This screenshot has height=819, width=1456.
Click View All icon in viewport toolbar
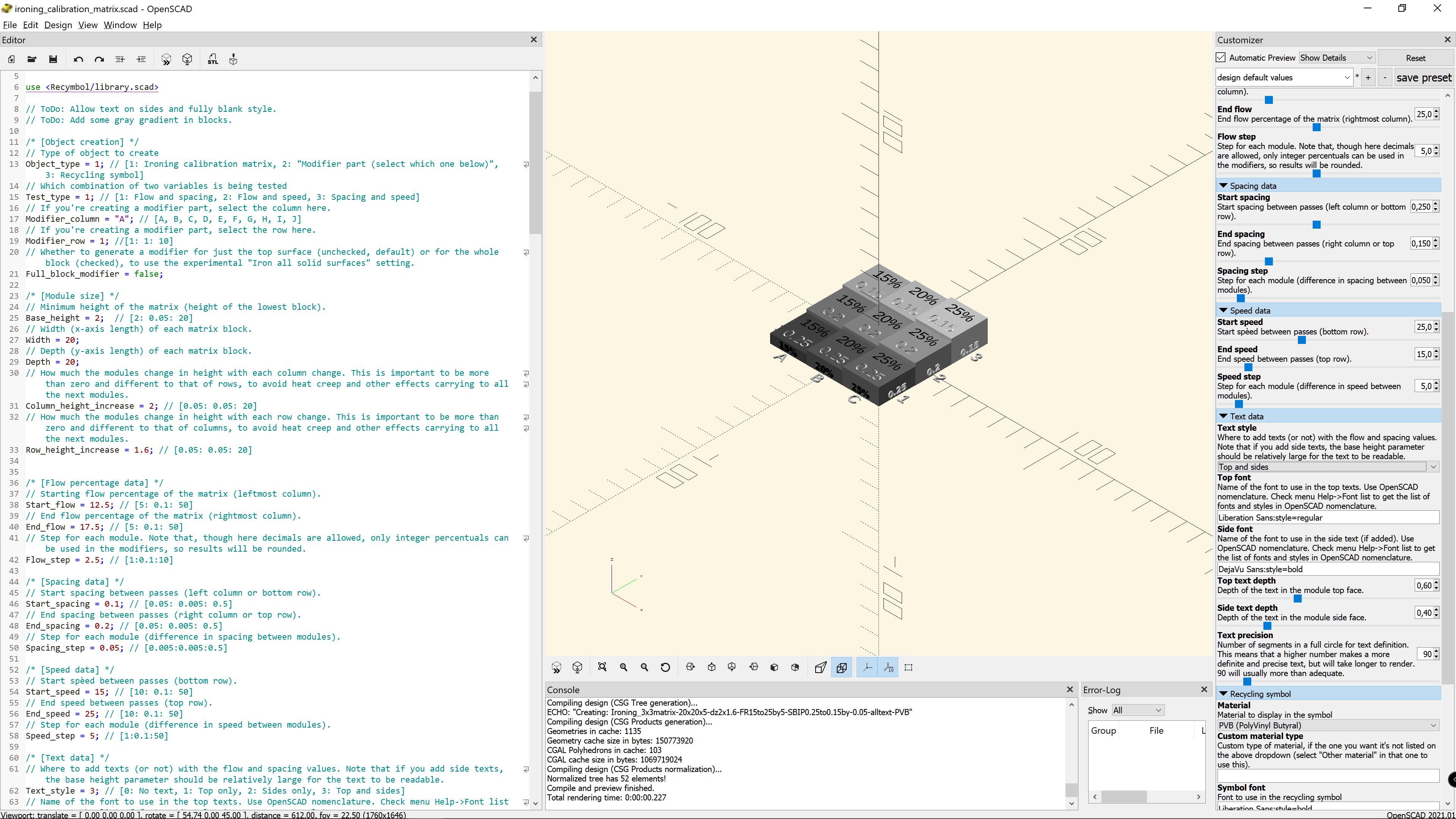click(x=602, y=667)
